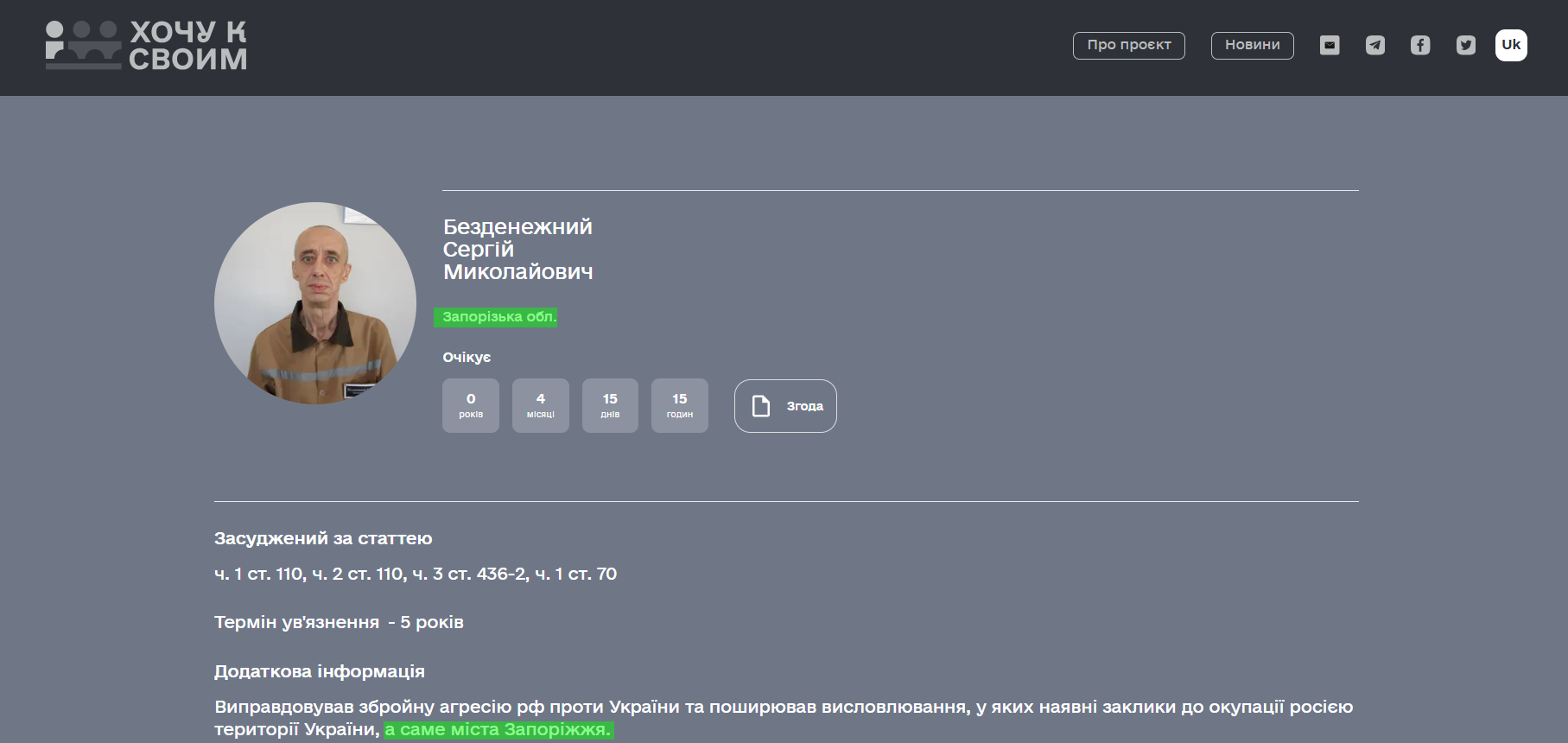This screenshot has height=743, width=1568.
Task: Click the Згода label text
Action: pos(804,406)
